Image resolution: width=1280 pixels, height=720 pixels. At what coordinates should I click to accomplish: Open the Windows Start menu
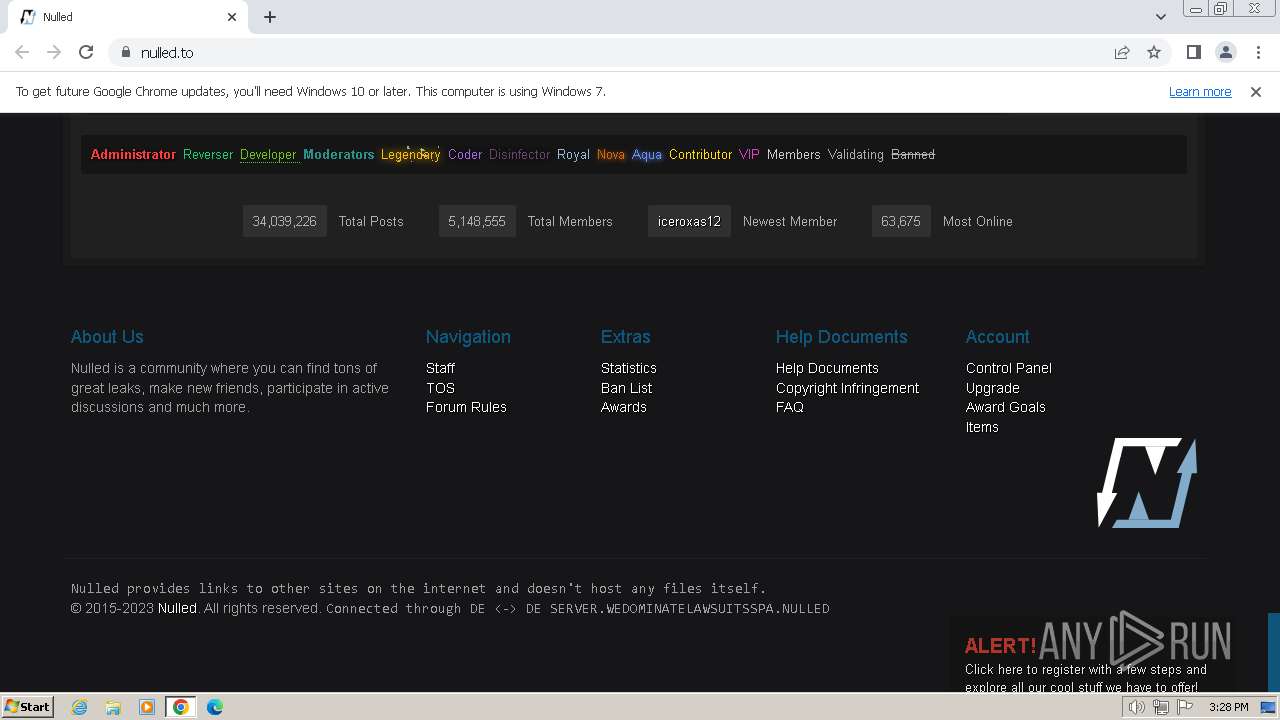(27, 707)
